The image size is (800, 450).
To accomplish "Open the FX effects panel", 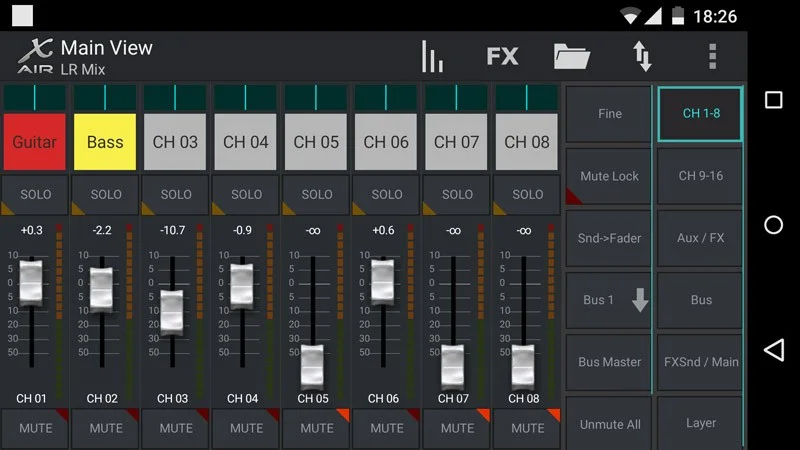I will click(x=502, y=56).
